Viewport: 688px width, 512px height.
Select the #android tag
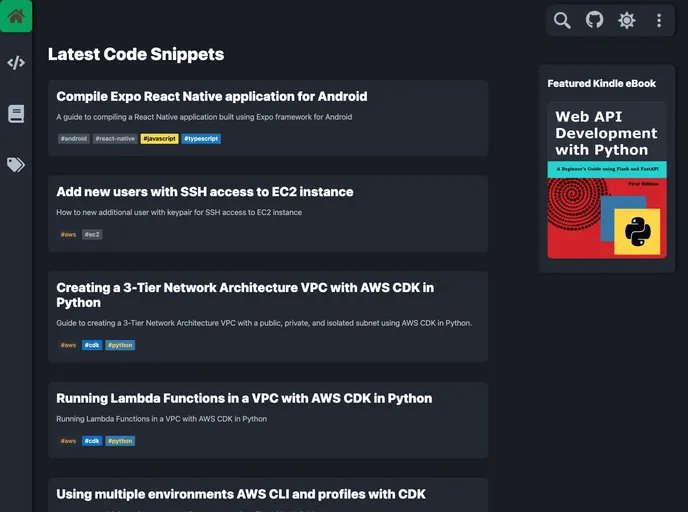point(74,139)
